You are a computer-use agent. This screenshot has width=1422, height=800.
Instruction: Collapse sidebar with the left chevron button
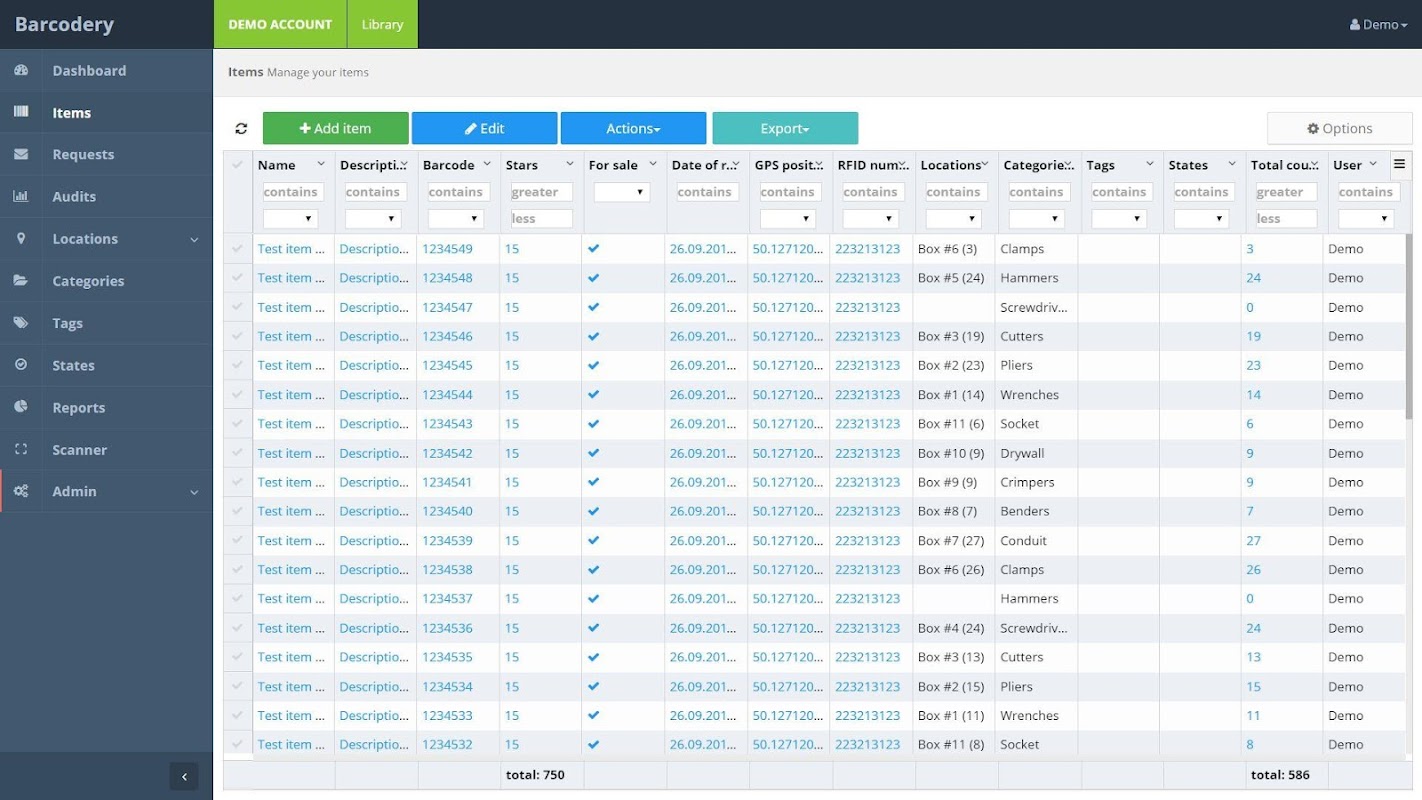[183, 776]
